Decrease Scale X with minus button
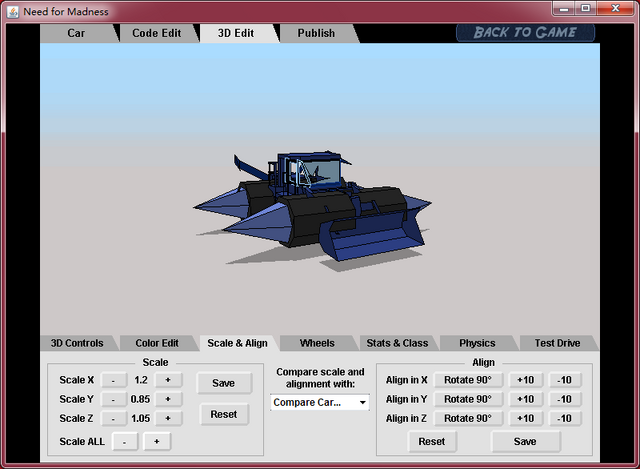 (113, 380)
